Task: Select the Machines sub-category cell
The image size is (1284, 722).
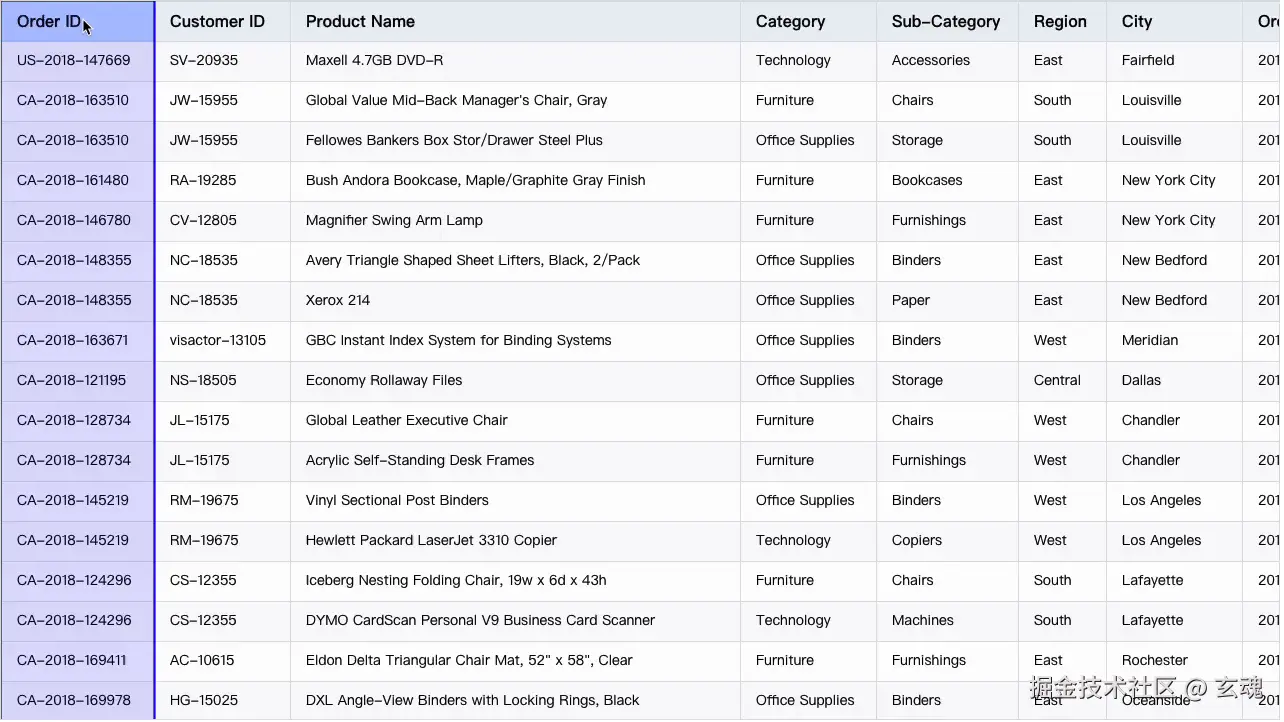Action: 922,621
